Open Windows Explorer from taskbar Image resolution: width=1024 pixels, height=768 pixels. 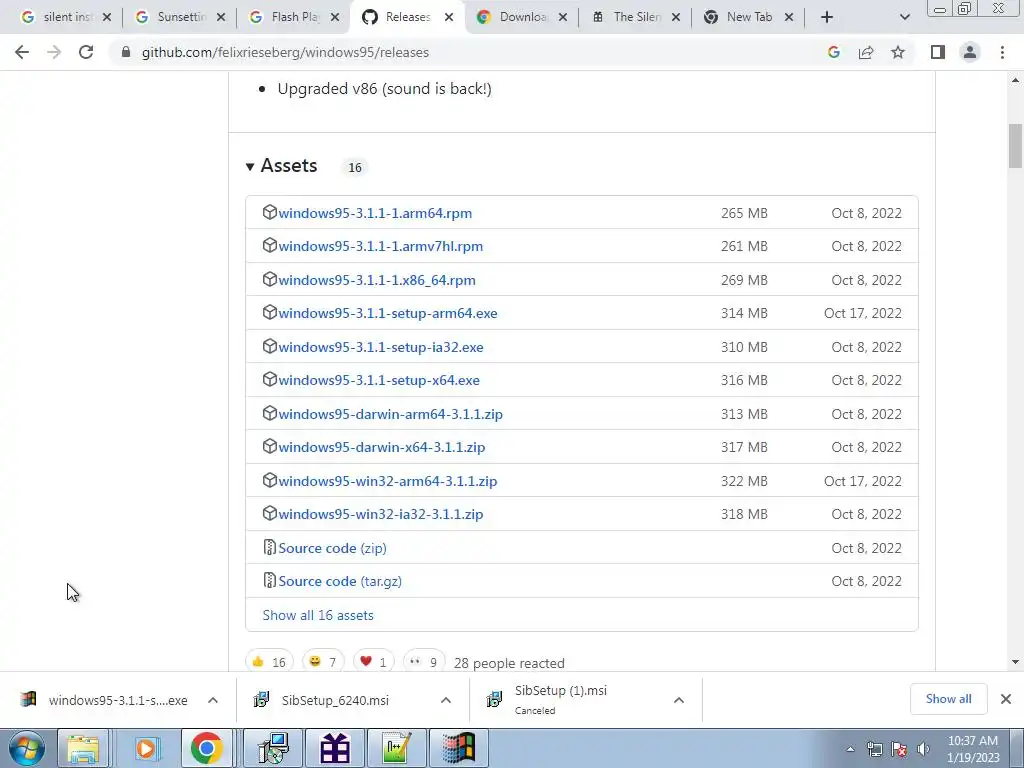click(x=84, y=748)
